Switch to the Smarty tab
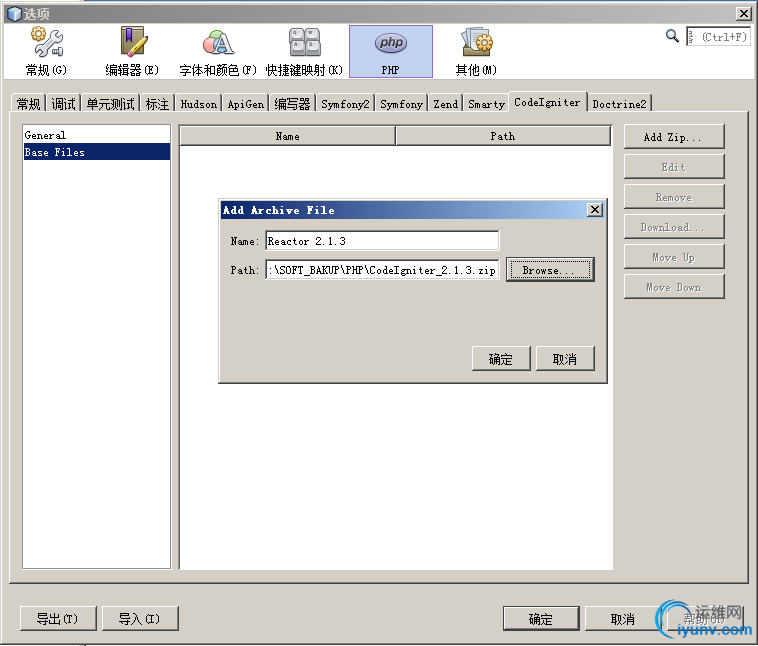 (486, 103)
